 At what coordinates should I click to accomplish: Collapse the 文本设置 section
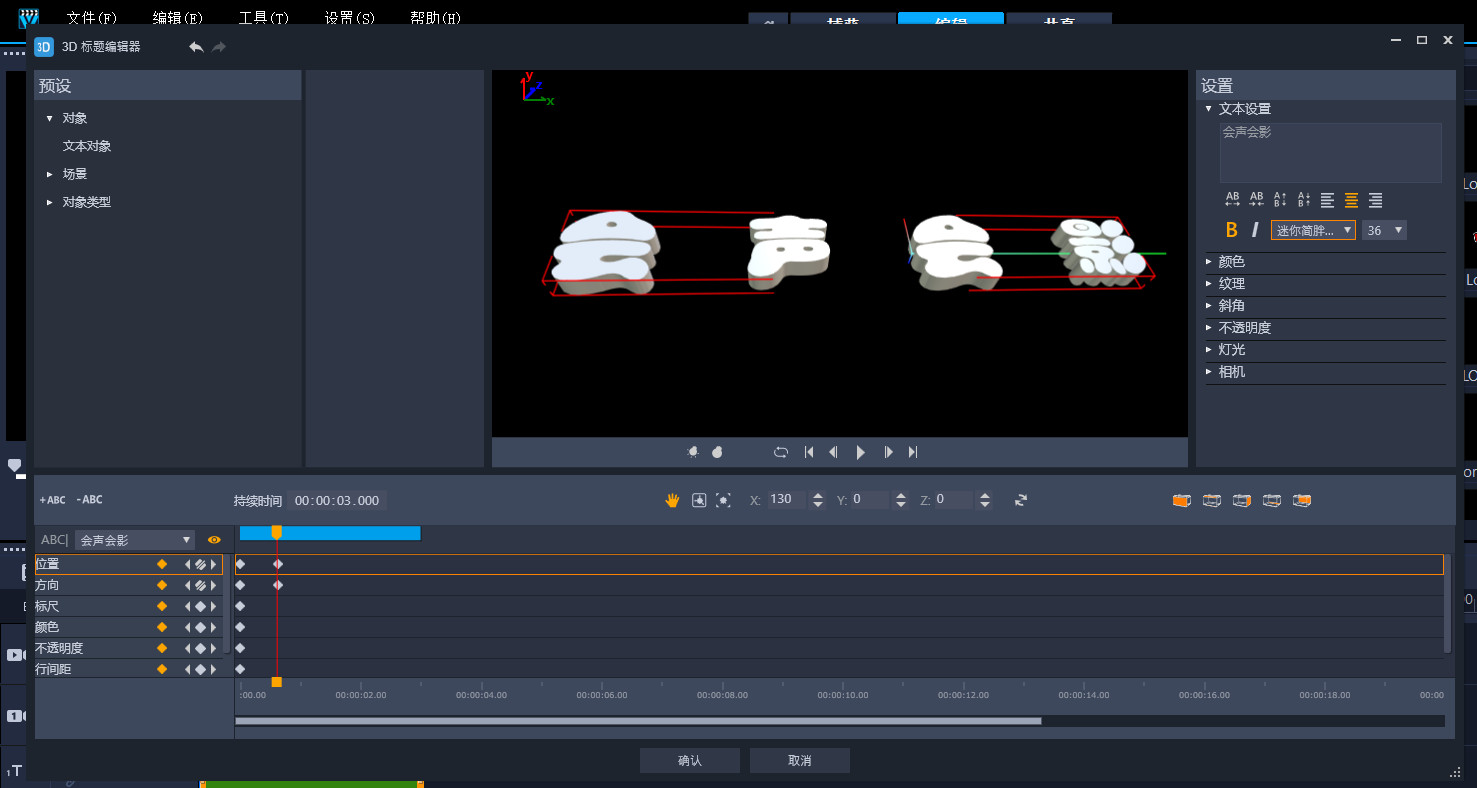(x=1209, y=109)
